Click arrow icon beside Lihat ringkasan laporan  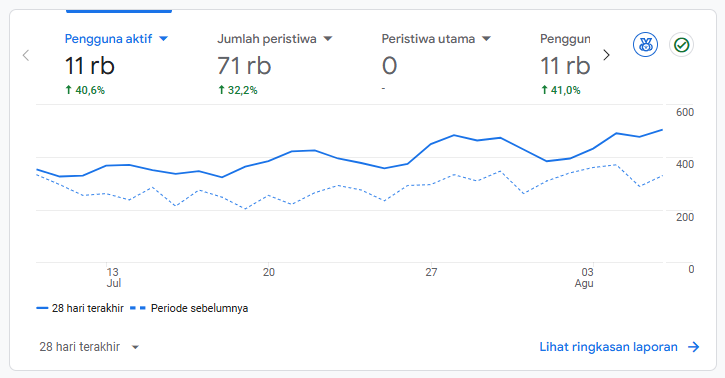tap(694, 347)
